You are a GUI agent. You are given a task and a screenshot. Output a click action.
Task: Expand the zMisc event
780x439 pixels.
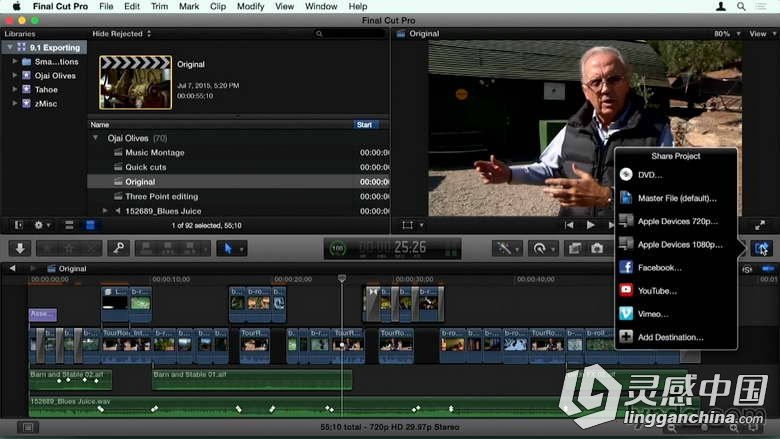15,103
